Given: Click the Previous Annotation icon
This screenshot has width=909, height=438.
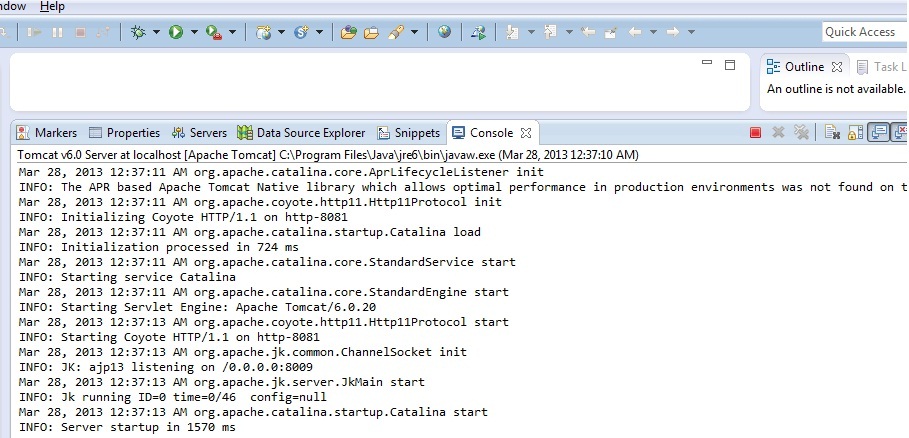Looking at the screenshot, I should coord(550,32).
